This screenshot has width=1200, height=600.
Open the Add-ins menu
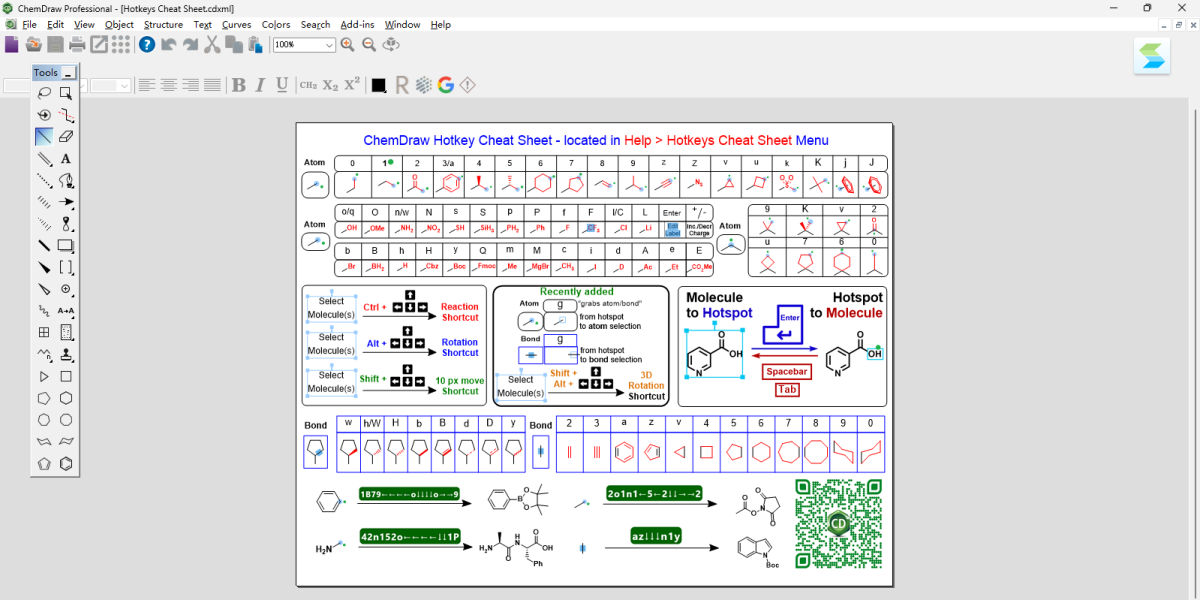coord(357,24)
